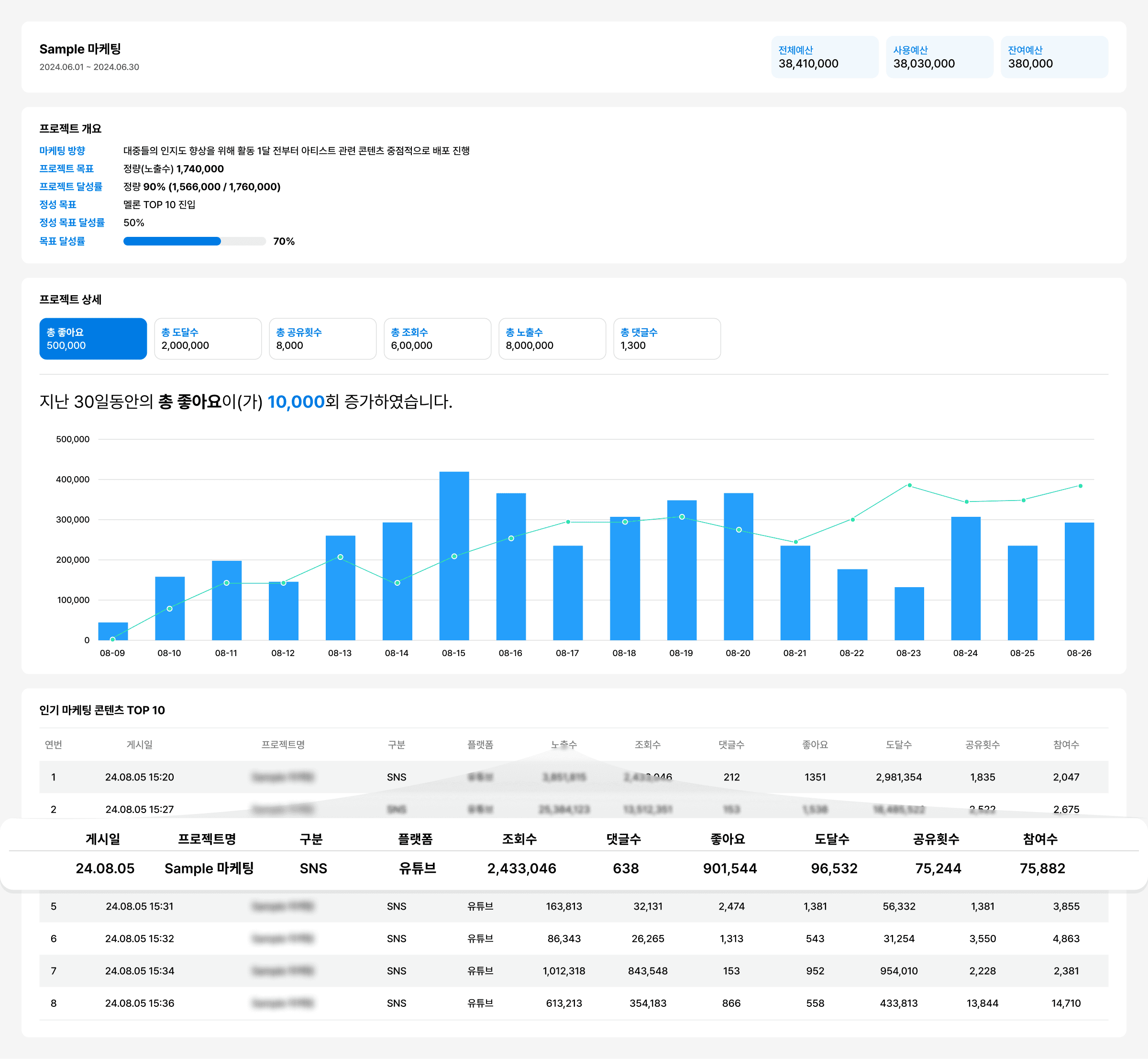Click the 목표 달성률 progress bar

(x=194, y=241)
